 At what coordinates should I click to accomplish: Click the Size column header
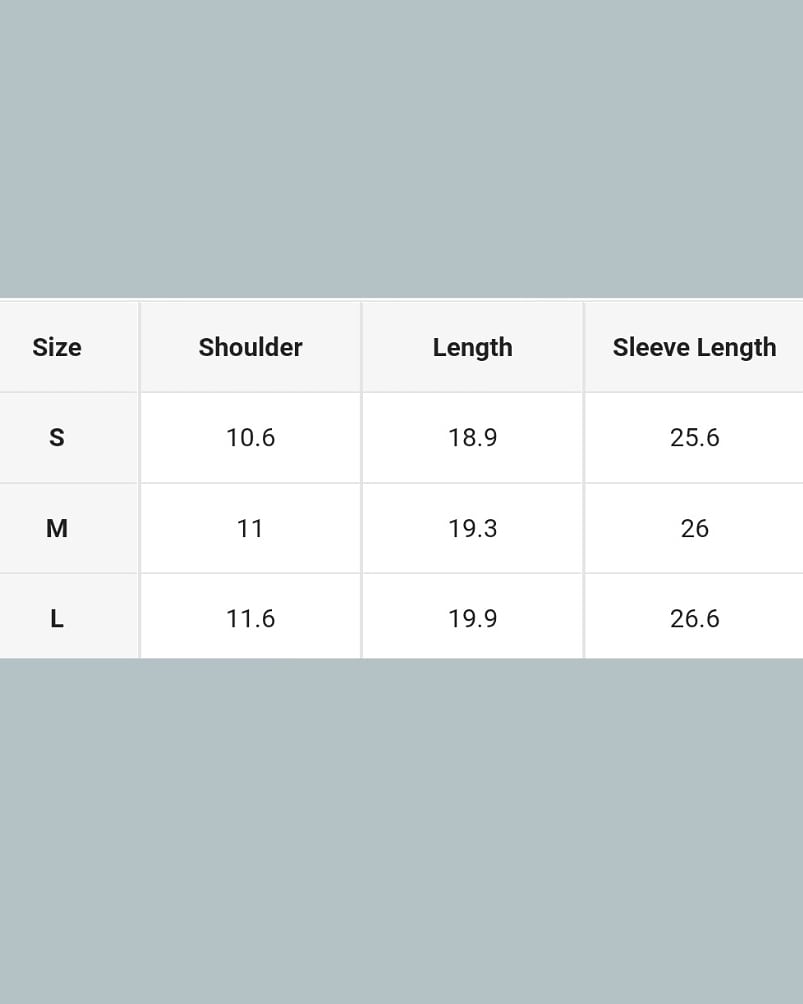click(x=57, y=347)
